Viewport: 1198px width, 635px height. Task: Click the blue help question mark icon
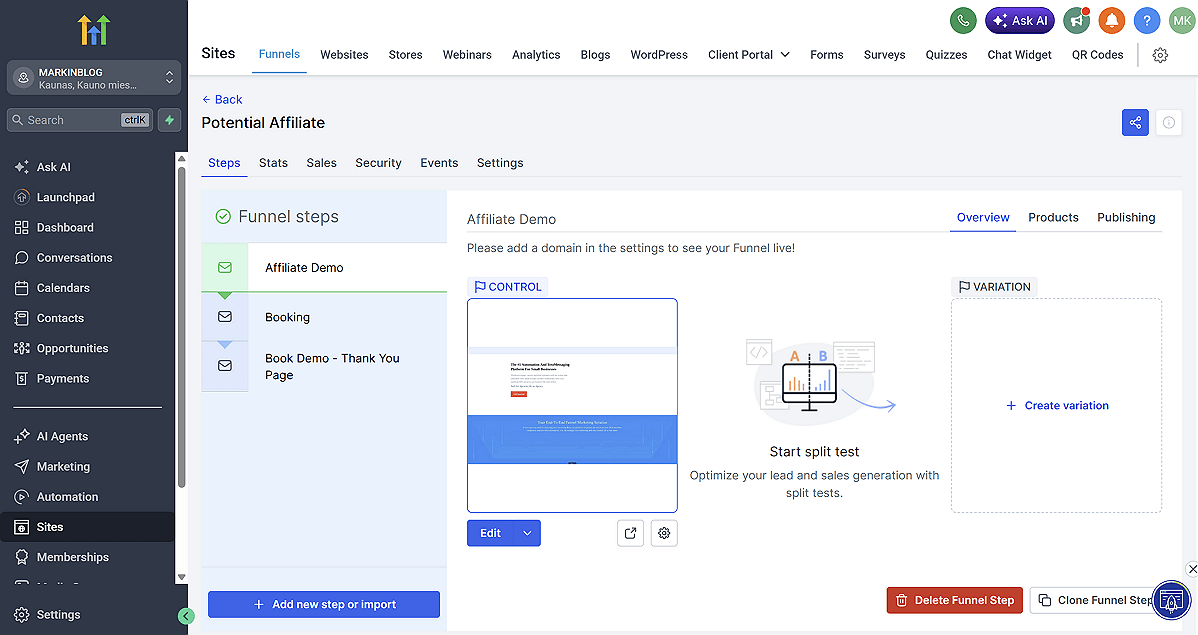click(1147, 21)
